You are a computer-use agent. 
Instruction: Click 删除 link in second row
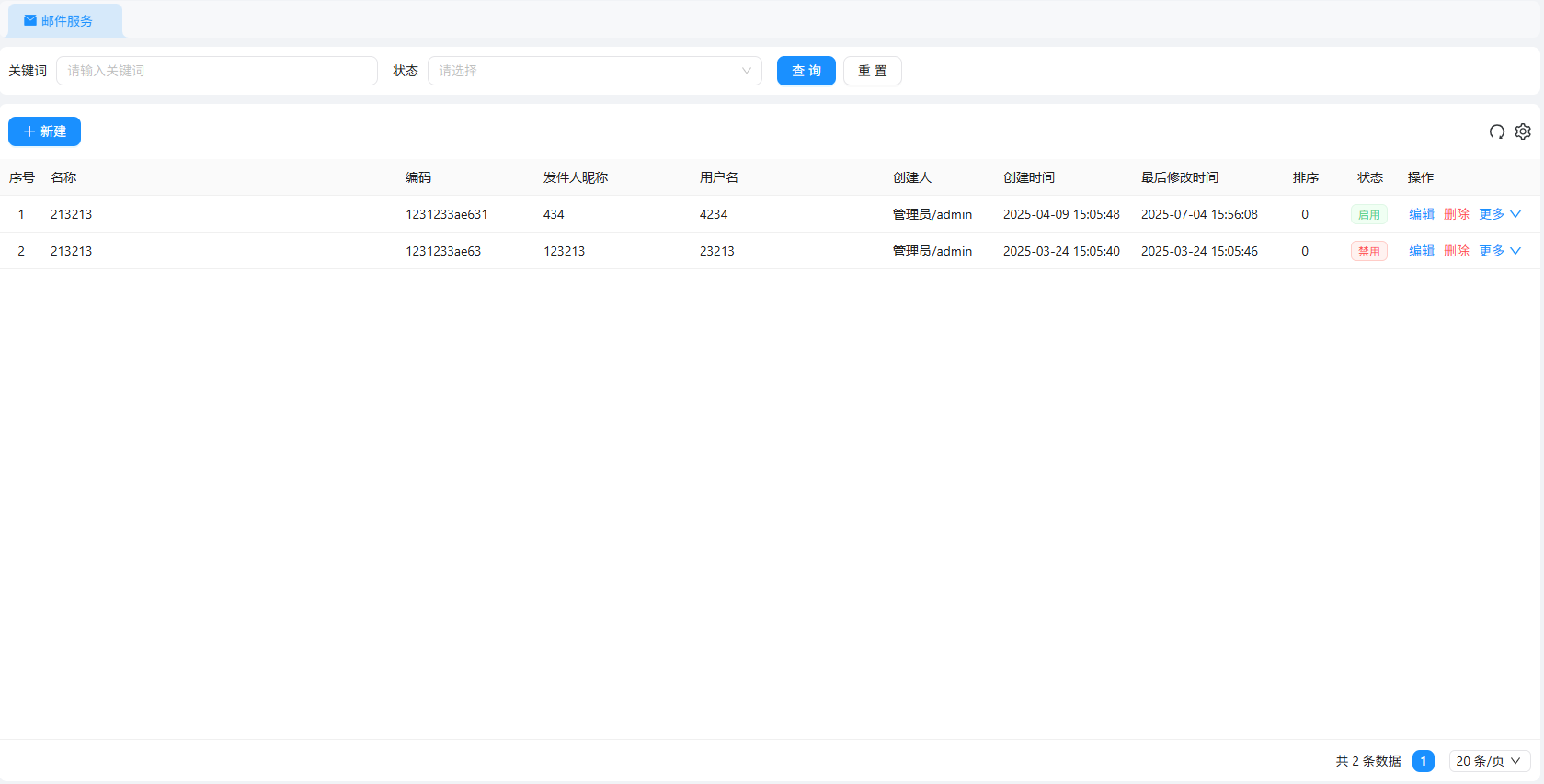point(1456,251)
